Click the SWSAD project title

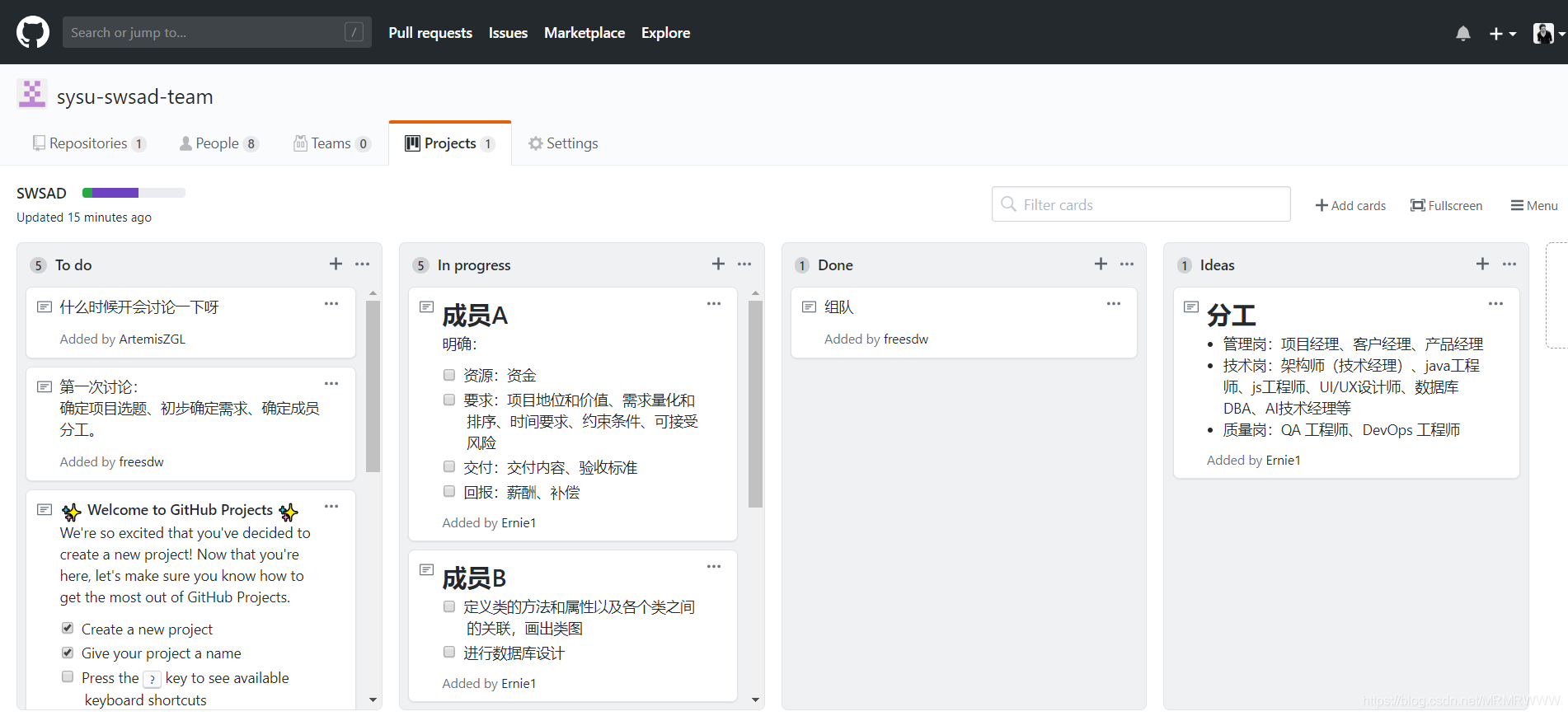[x=41, y=193]
